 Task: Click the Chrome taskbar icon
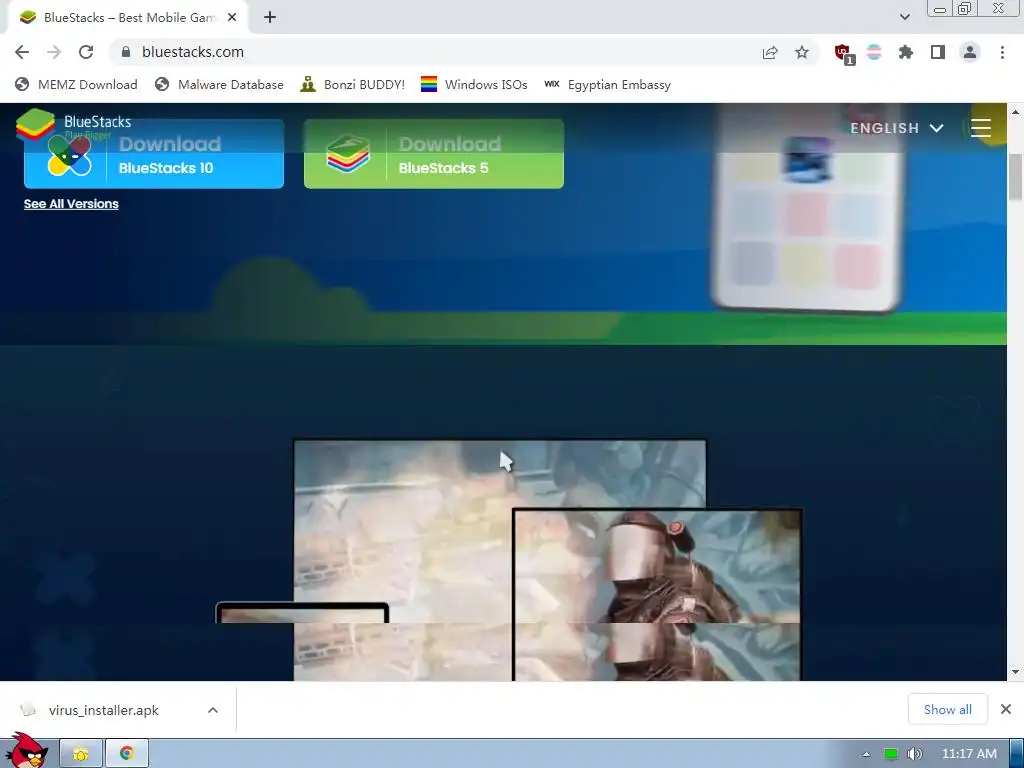coord(127,754)
